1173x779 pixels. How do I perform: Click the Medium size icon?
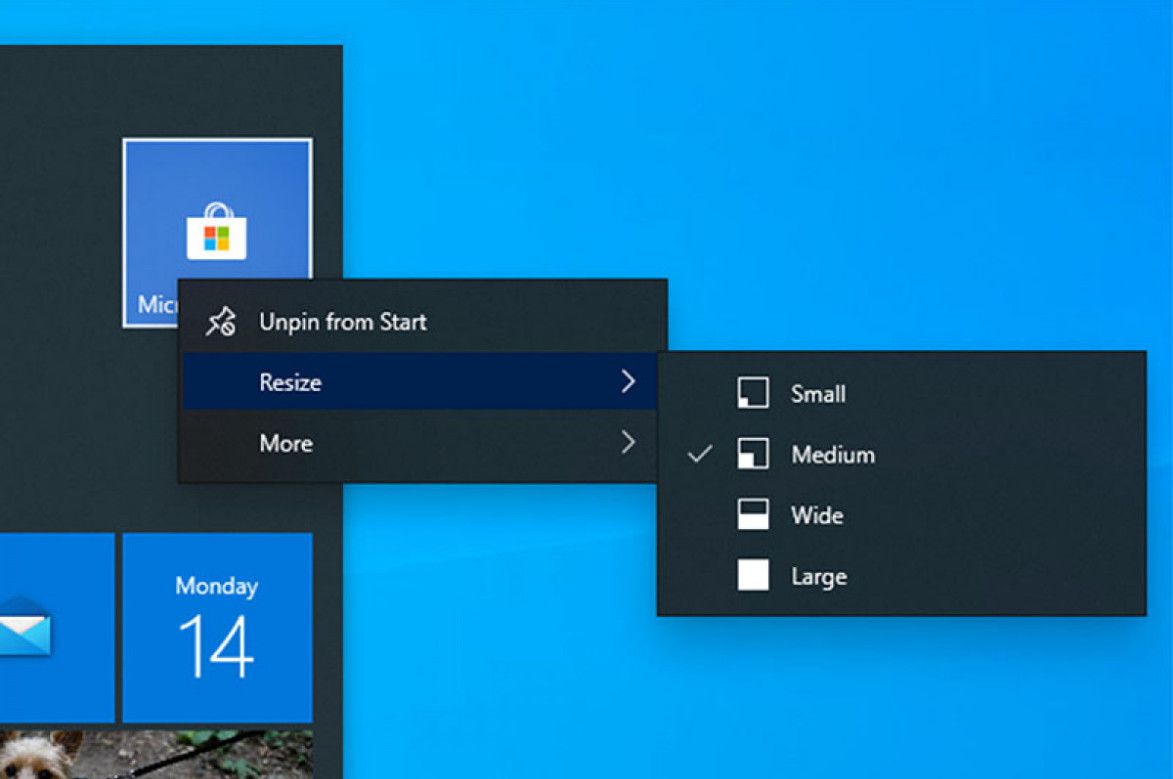point(753,453)
